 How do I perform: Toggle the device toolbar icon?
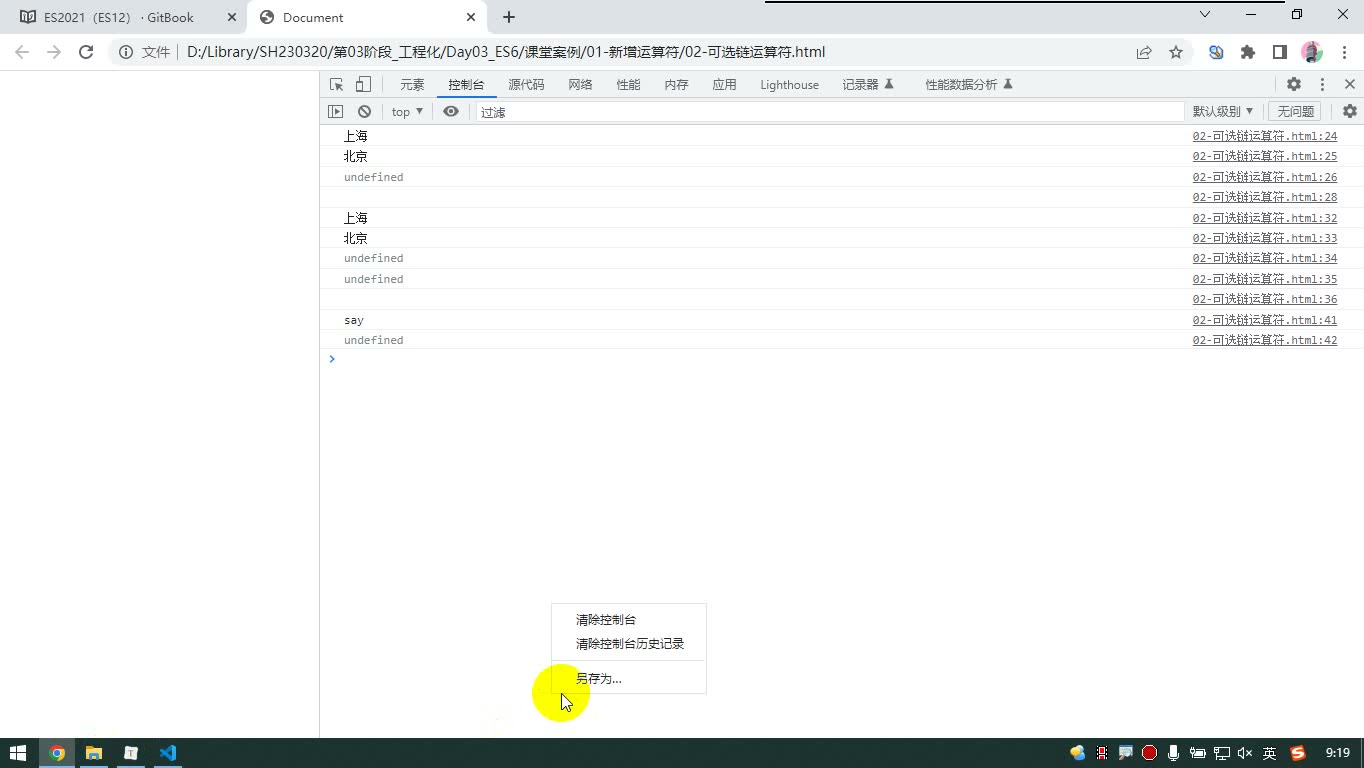[363, 85]
